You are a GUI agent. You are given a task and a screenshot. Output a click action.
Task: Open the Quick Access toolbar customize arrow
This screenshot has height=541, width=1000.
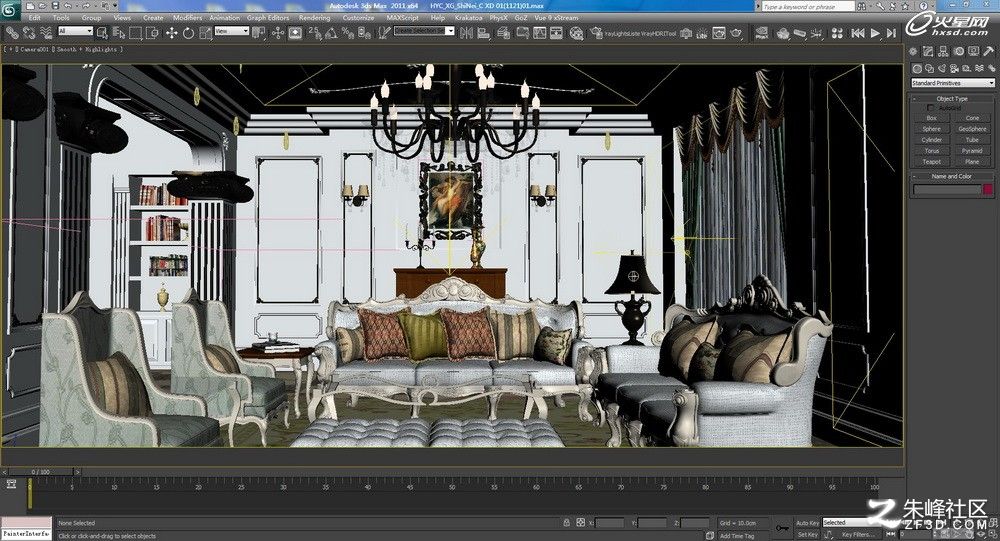tap(114, 6)
